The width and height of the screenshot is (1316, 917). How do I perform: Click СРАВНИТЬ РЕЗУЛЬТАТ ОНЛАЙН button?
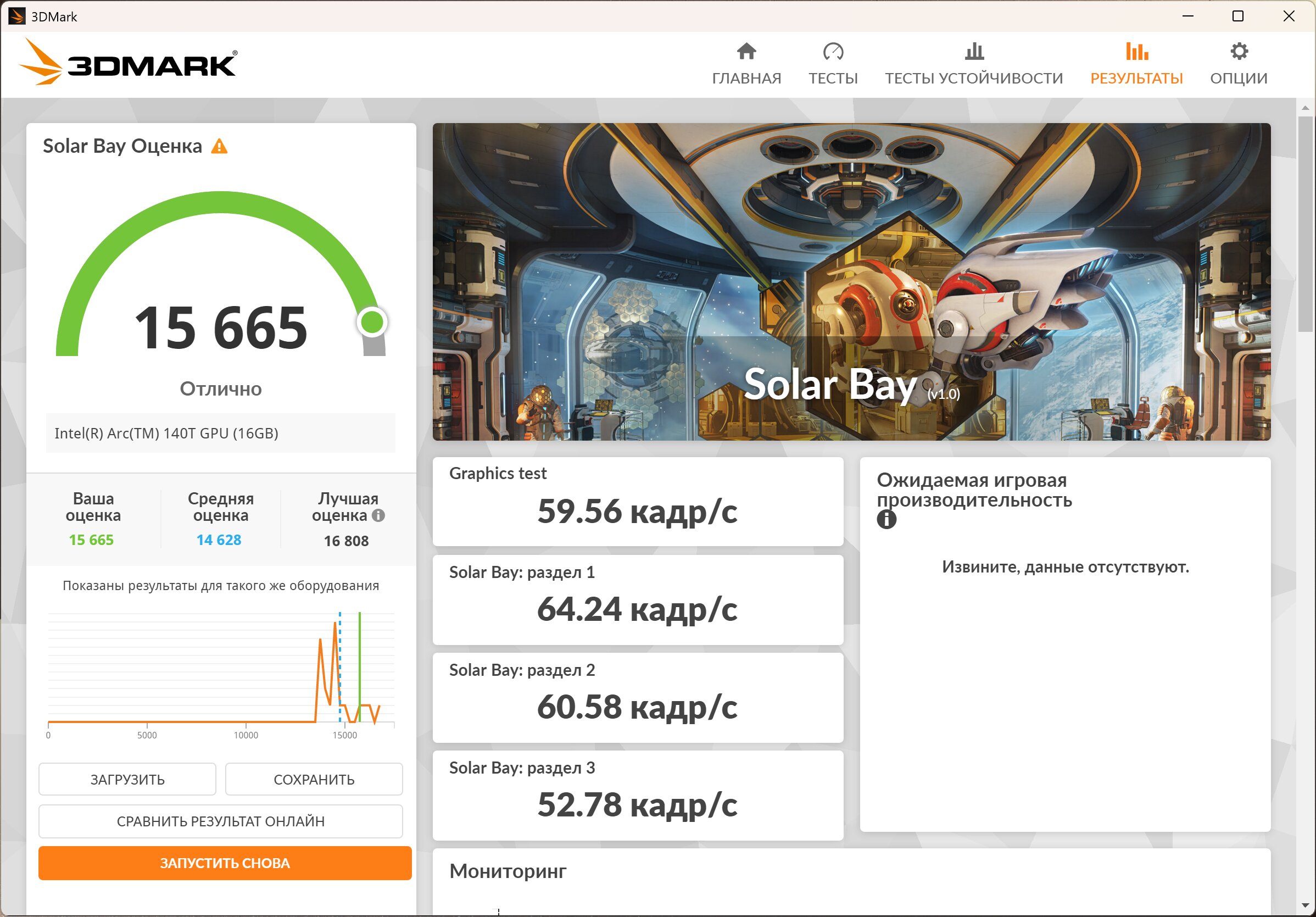(x=221, y=821)
